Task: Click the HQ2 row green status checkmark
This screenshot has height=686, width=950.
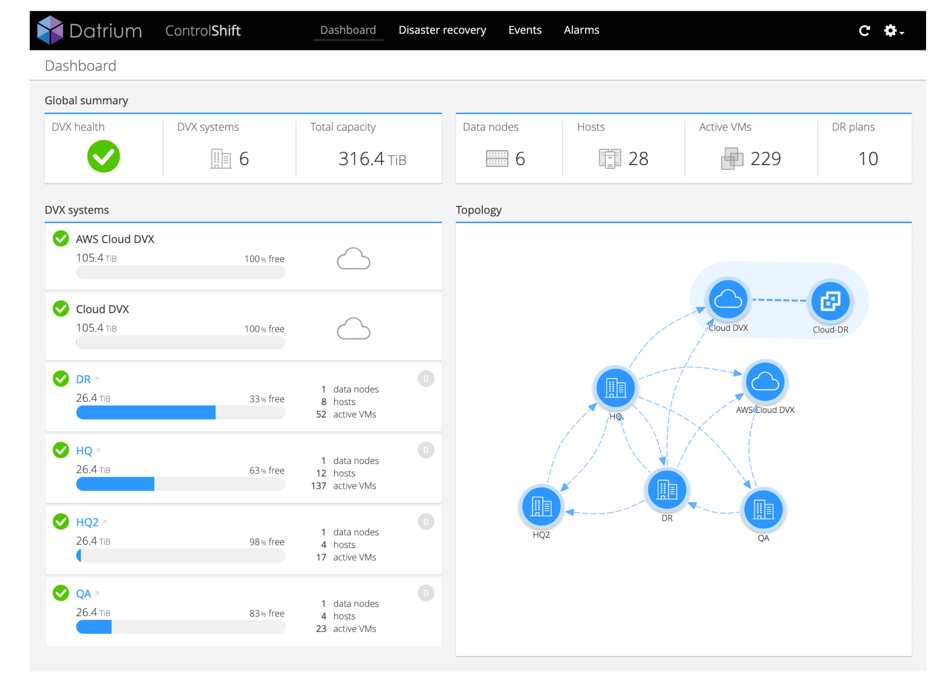Action: click(x=61, y=521)
